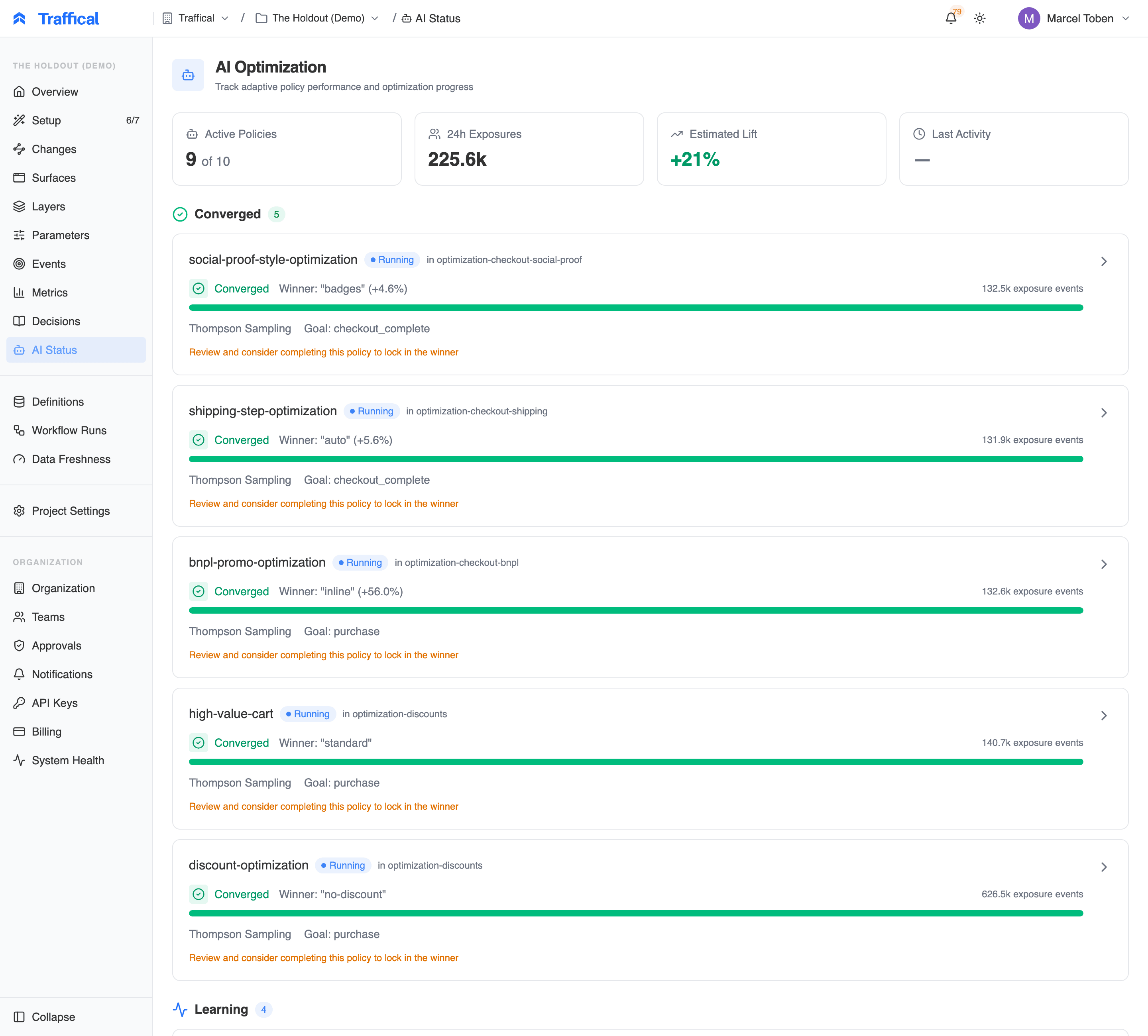This screenshot has width=1148, height=1036.
Task: Click social-proof-style-optimization progress bar
Action: [635, 307]
